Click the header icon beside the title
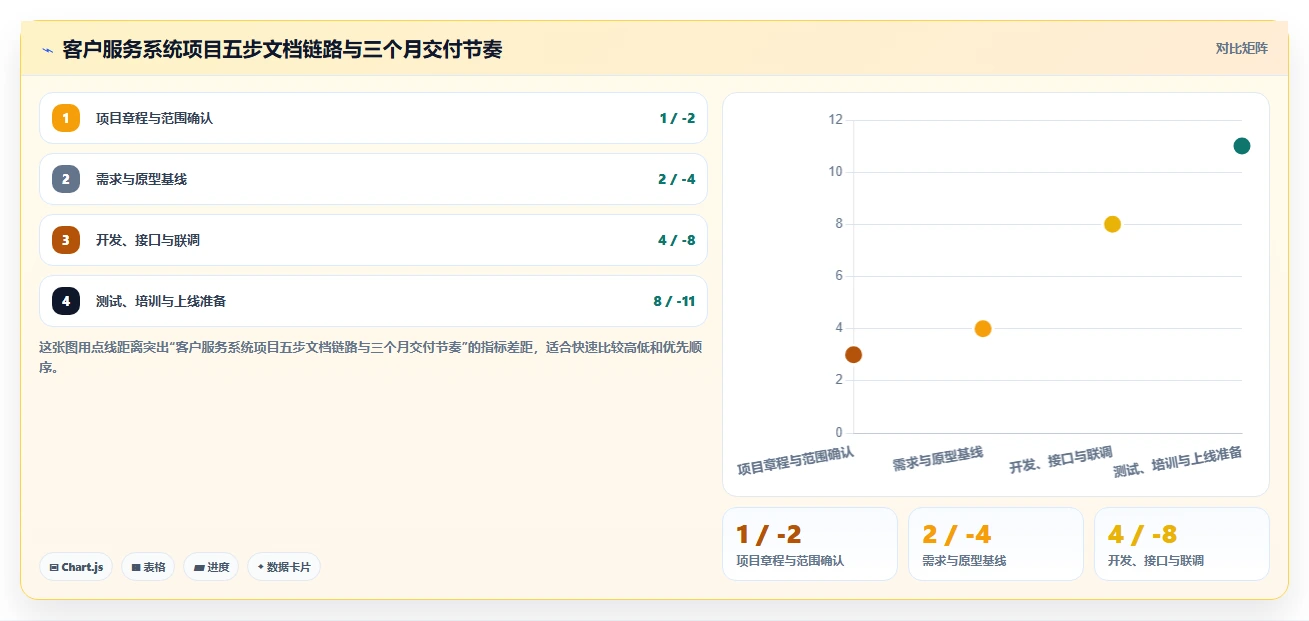Image resolution: width=1309 pixels, height=621 pixels. [47, 50]
